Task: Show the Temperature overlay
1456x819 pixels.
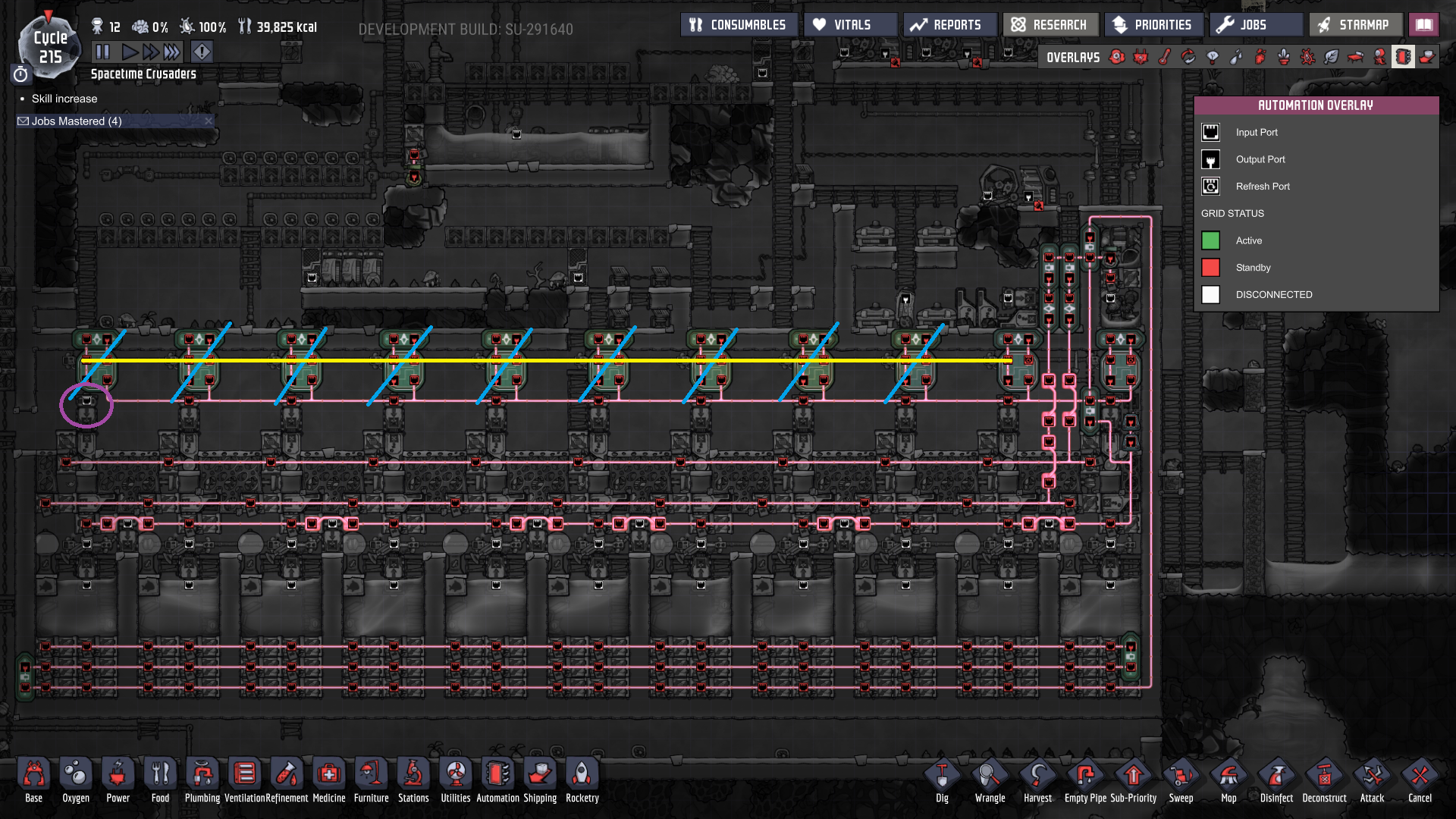Action: point(1165,57)
